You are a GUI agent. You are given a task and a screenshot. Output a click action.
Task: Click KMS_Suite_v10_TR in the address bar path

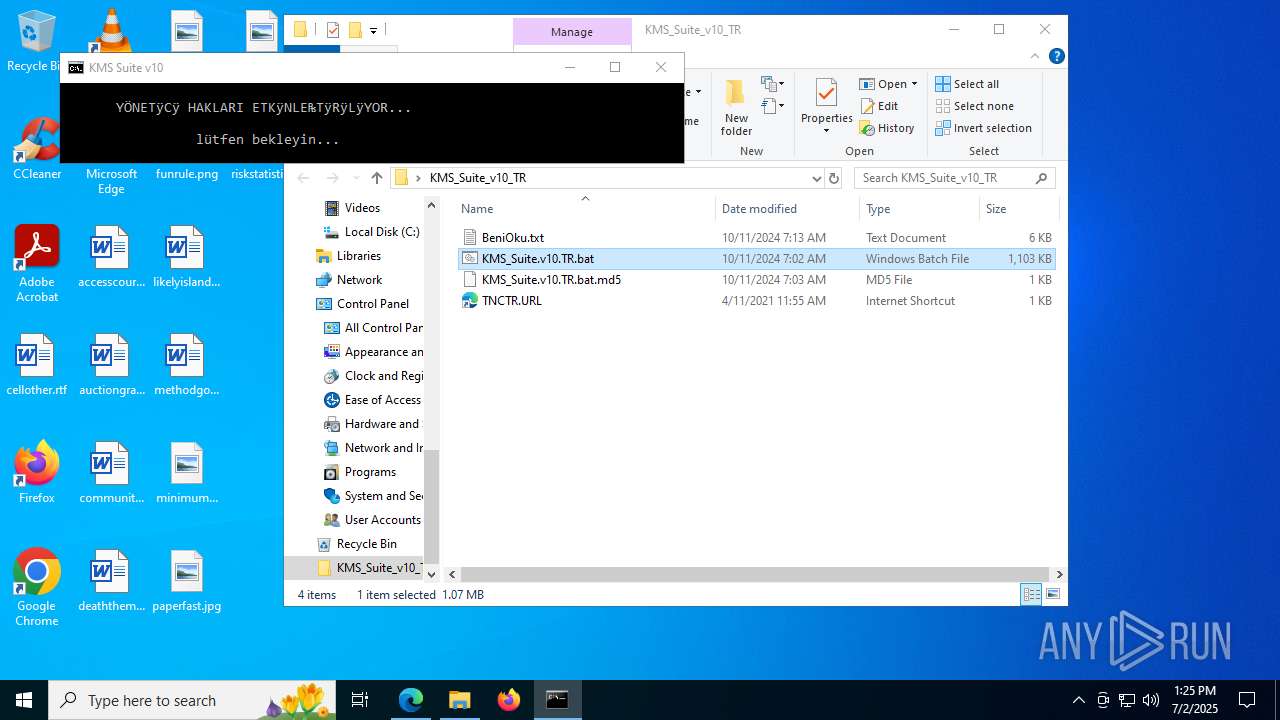coord(478,178)
